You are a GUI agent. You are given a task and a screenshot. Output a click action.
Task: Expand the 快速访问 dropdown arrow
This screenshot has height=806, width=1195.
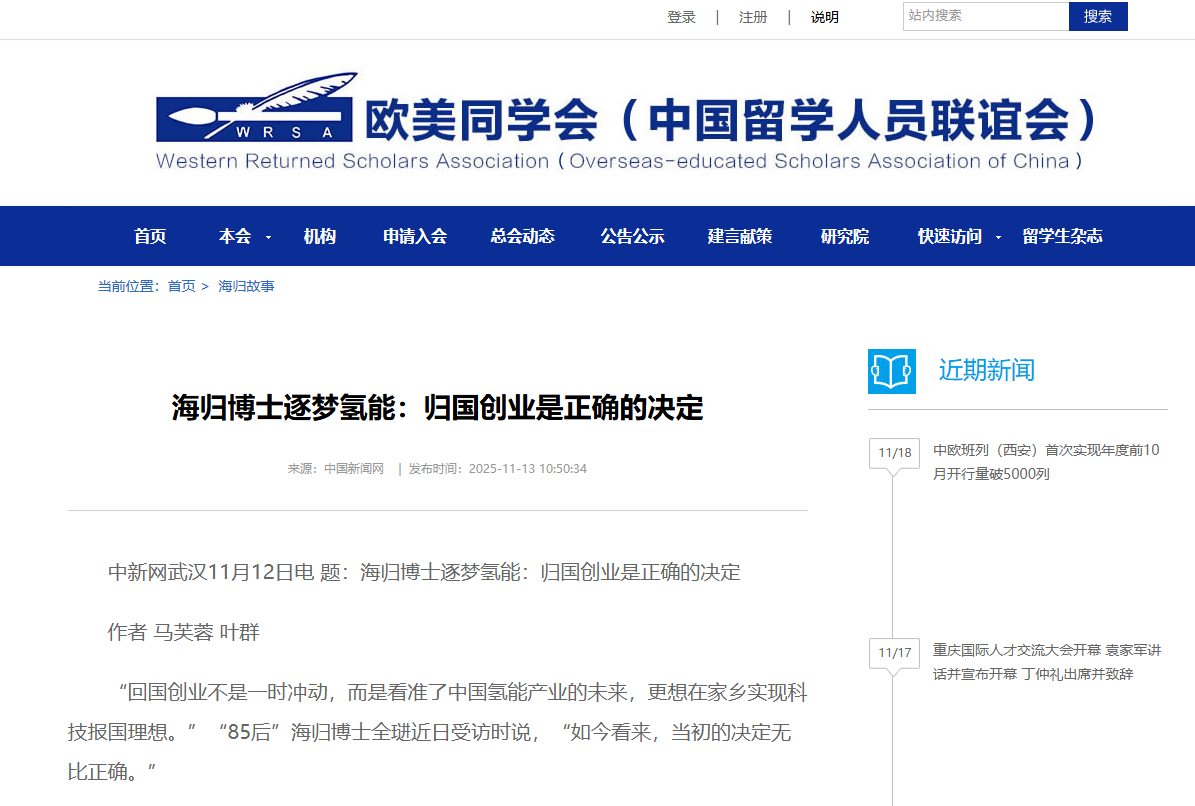[998, 237]
